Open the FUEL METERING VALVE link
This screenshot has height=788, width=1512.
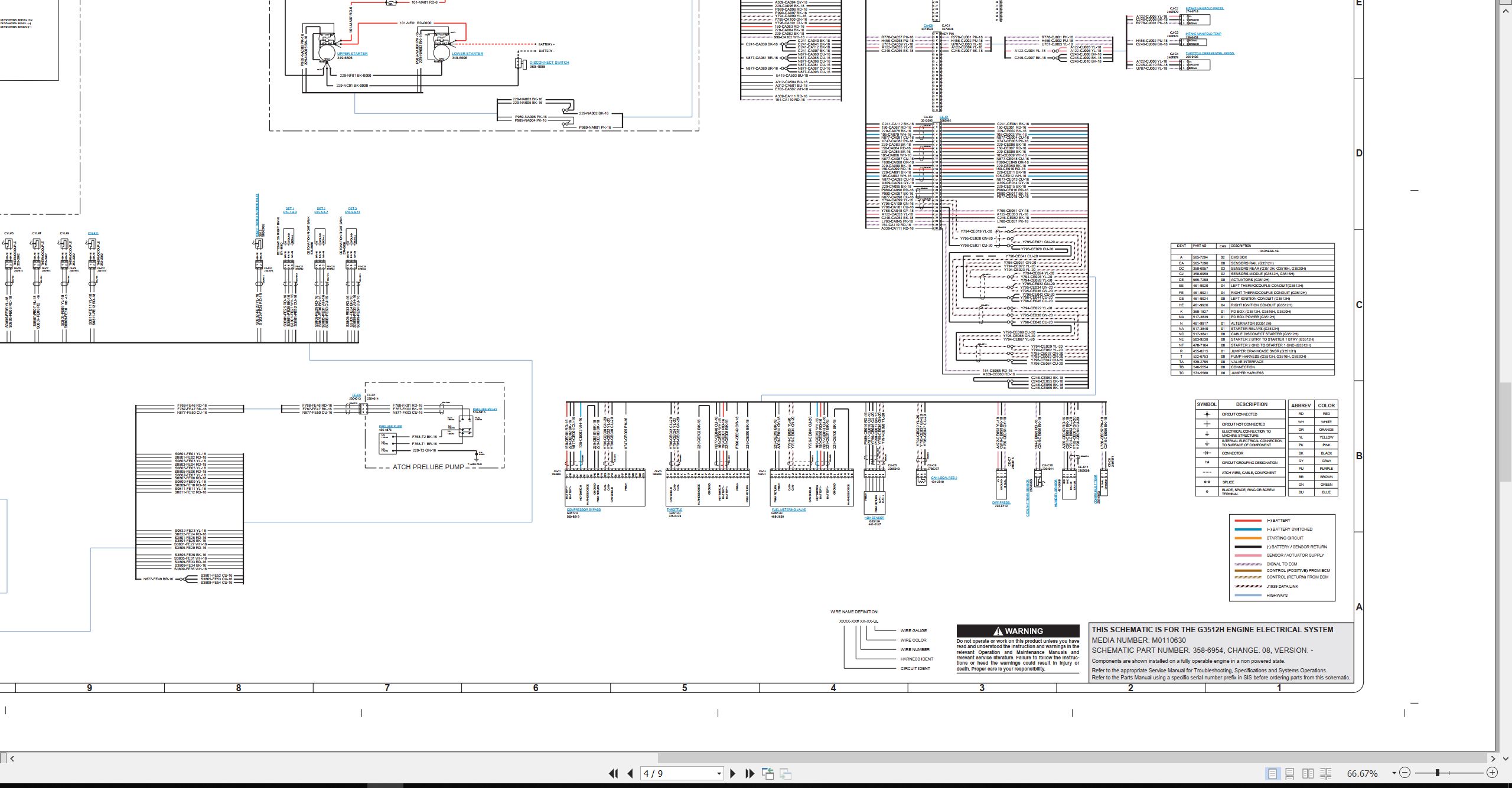click(788, 509)
